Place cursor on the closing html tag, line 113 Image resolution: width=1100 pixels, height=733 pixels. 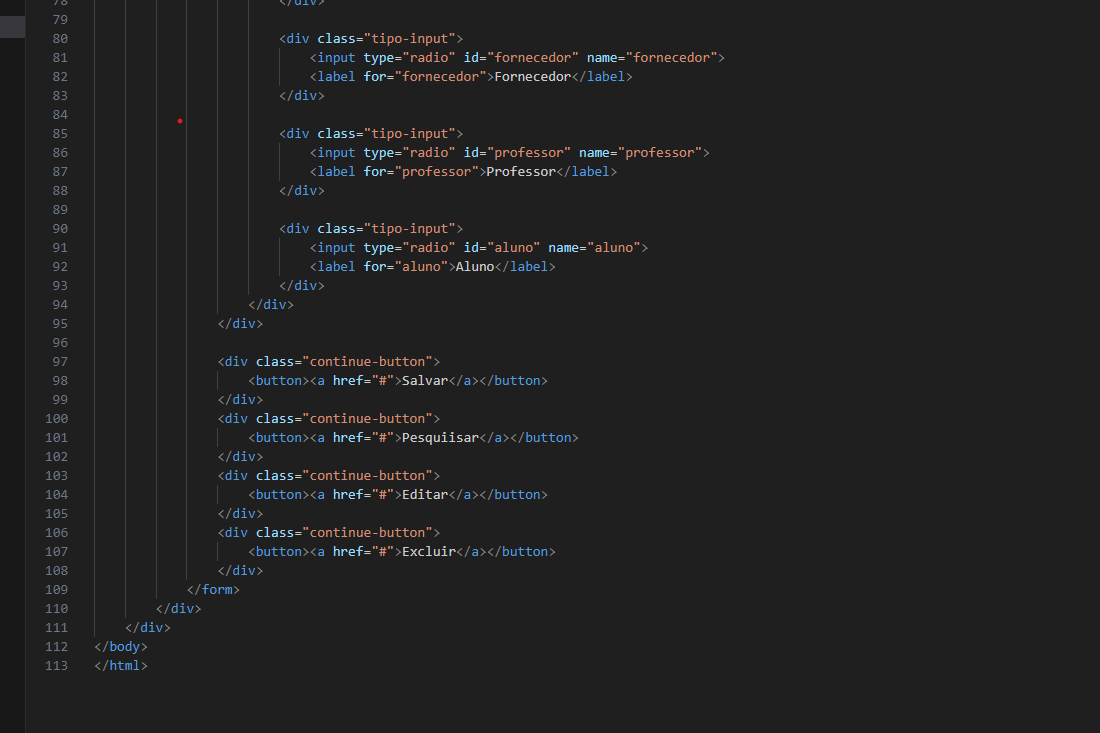(x=120, y=665)
